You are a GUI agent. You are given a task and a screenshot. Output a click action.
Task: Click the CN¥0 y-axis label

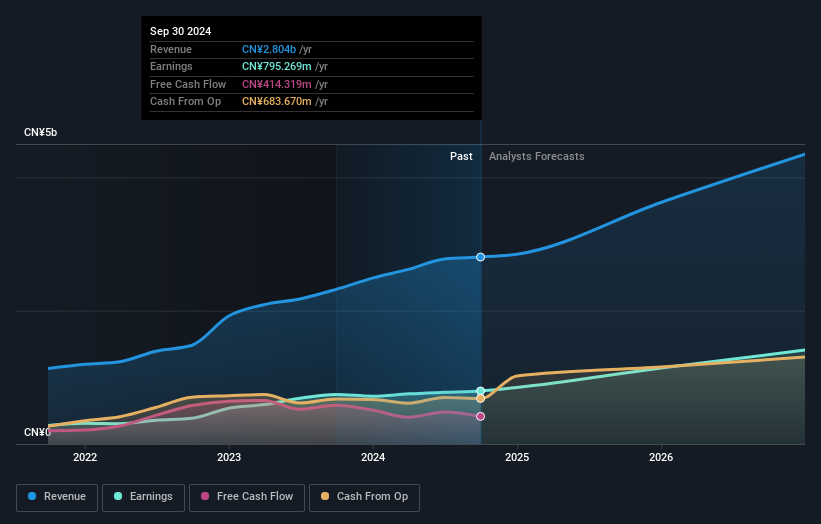[x=37, y=432]
